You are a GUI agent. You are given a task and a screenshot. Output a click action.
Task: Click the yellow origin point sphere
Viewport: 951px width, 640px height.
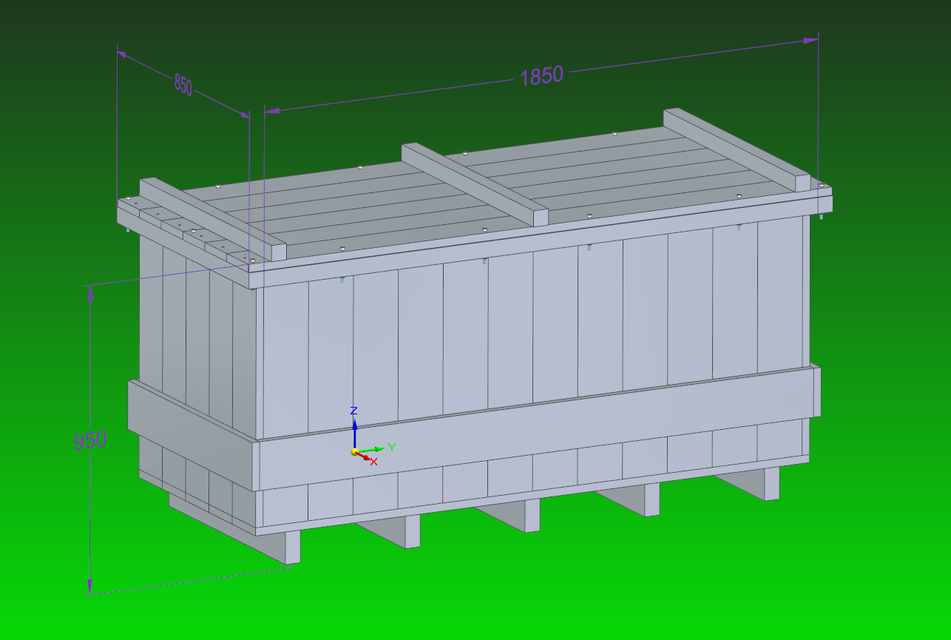354,451
